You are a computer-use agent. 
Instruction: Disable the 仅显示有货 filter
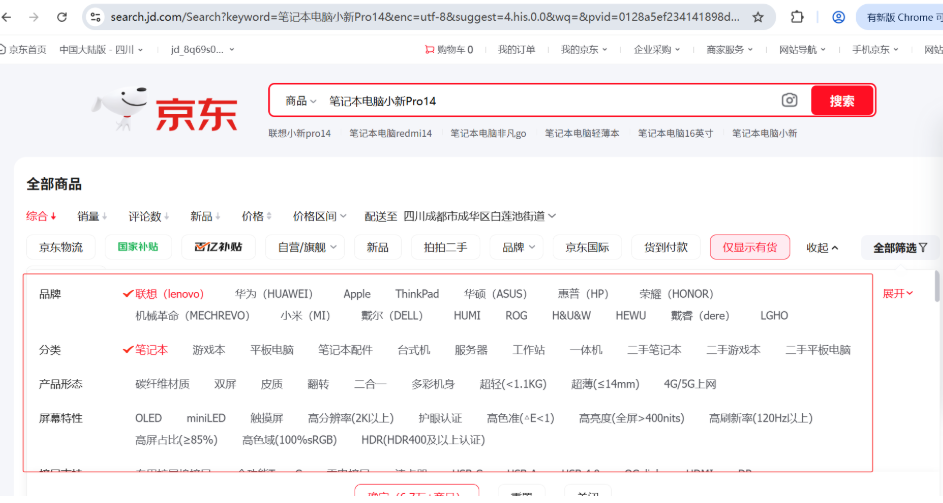(750, 247)
